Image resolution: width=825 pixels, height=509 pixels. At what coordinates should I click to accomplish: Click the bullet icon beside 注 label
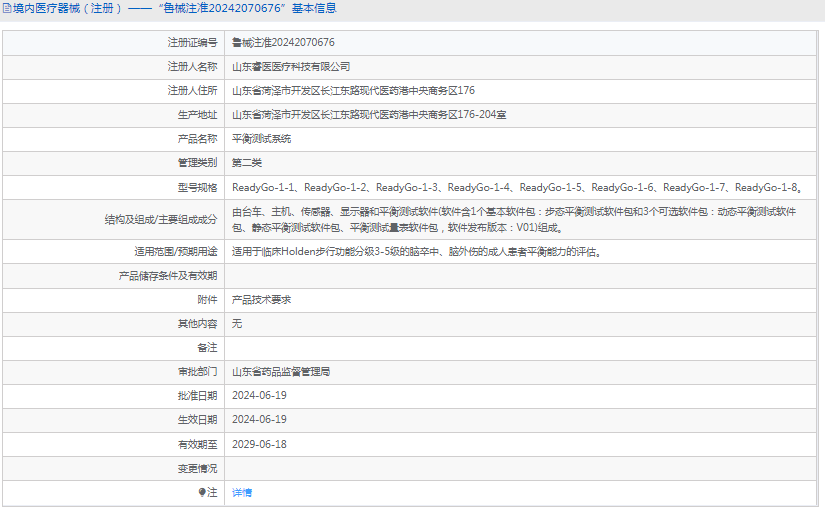[202, 492]
